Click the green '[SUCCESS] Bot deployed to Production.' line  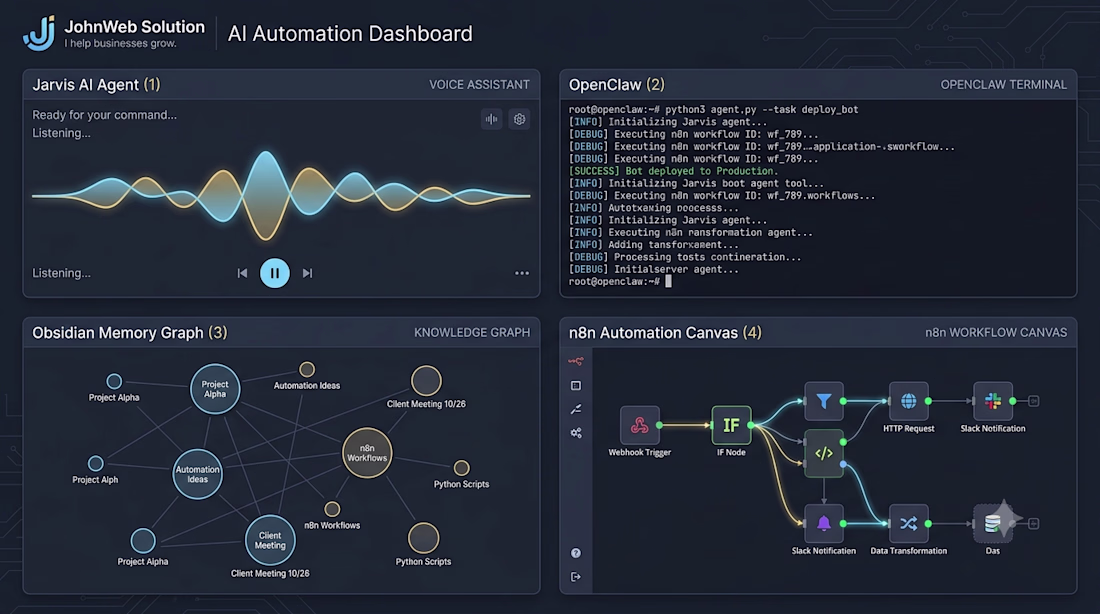[673, 171]
